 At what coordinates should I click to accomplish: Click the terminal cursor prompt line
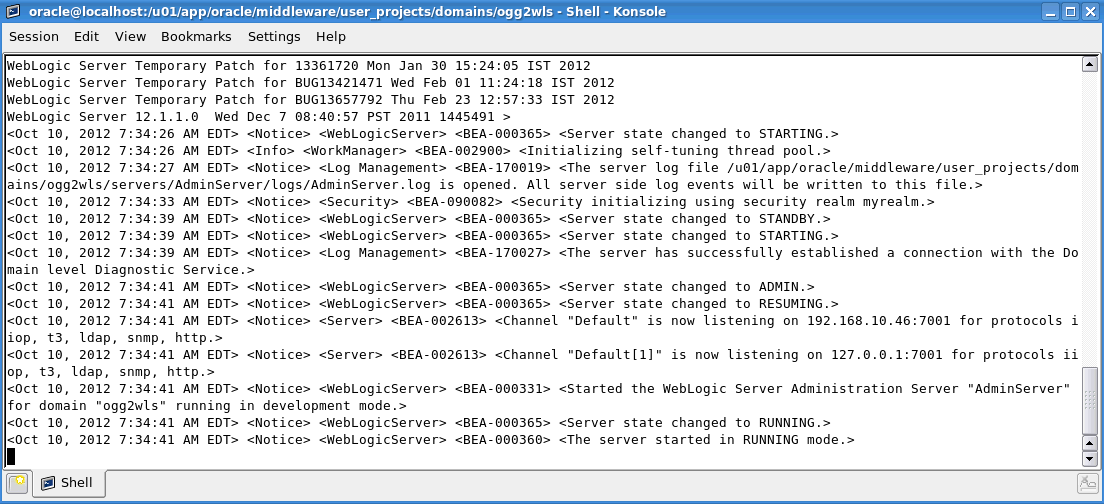click(x=12, y=457)
